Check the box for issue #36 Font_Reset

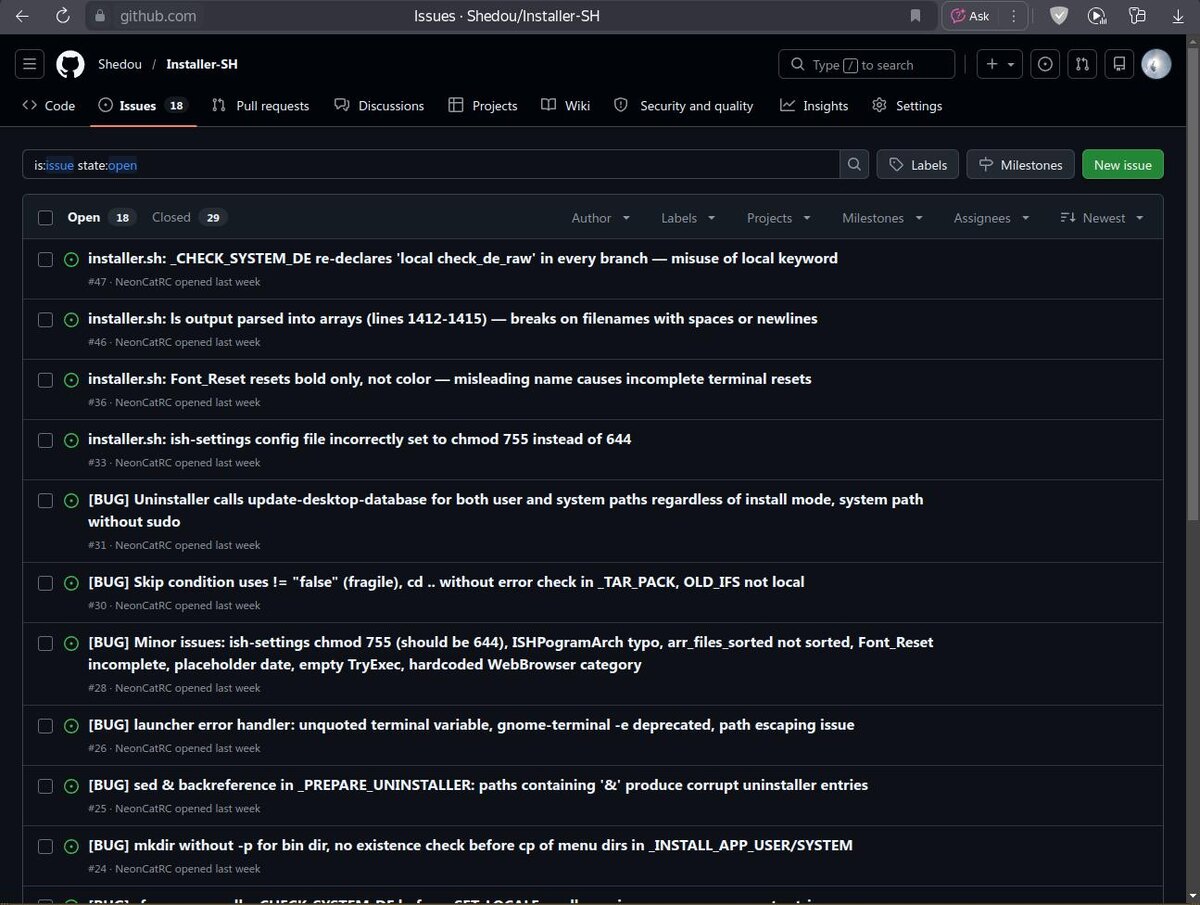tap(45, 380)
